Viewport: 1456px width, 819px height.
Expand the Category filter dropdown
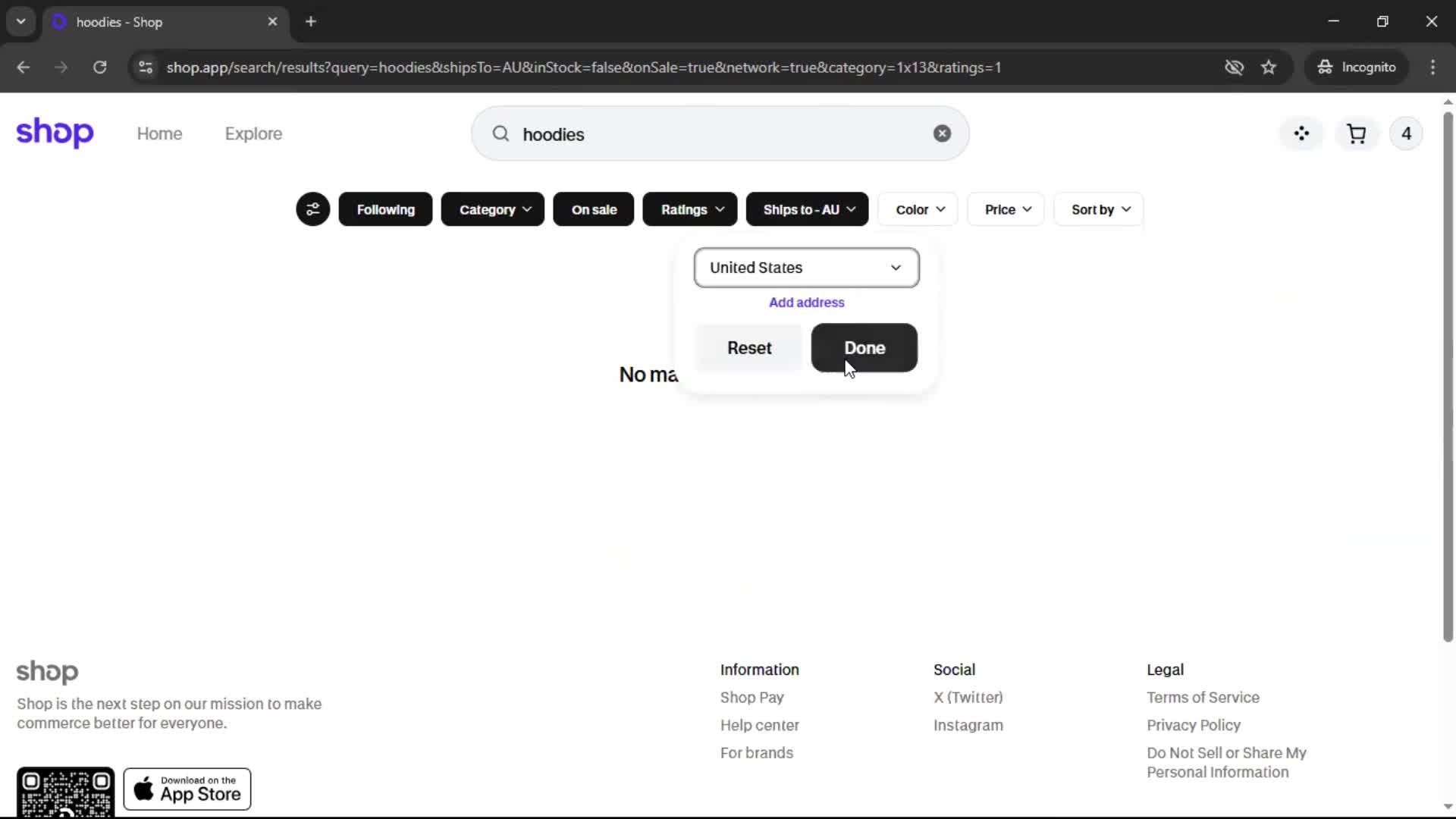(x=493, y=209)
